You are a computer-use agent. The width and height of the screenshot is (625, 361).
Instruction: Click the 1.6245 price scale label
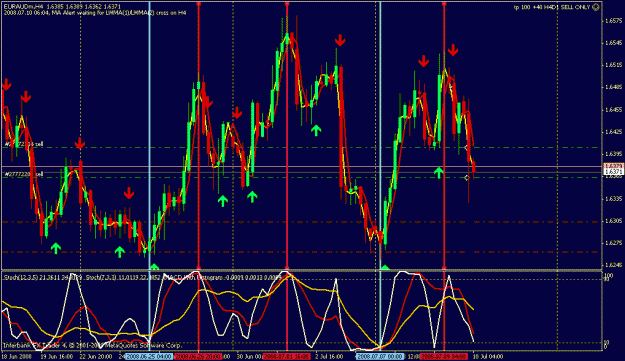614,265
